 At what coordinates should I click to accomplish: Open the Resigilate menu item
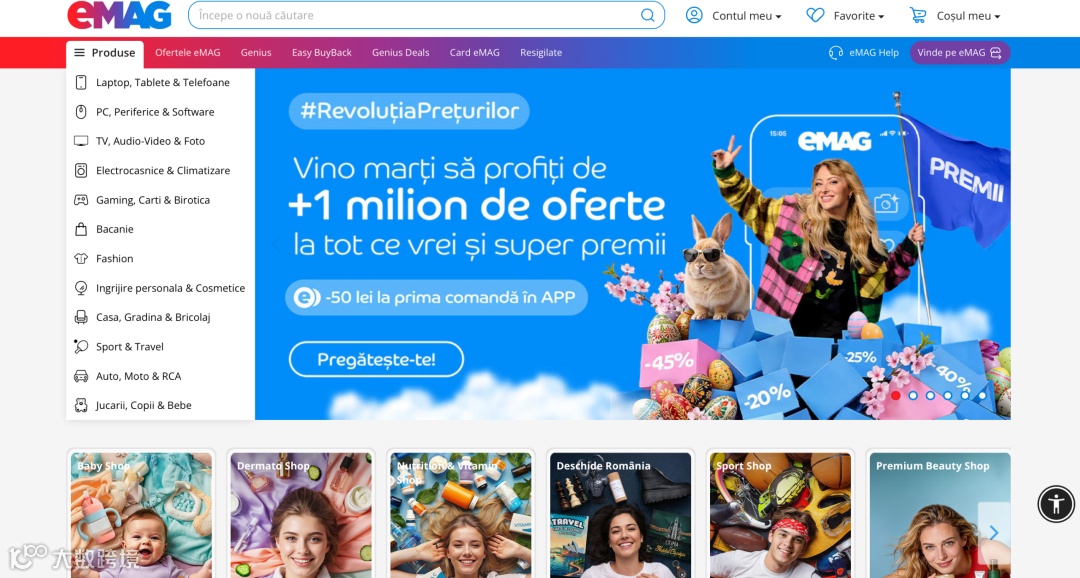coord(541,52)
